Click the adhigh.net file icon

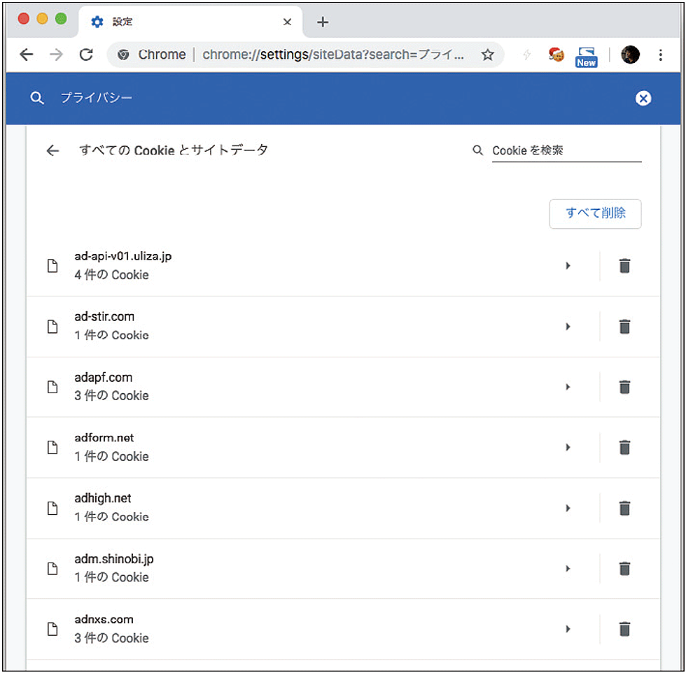click(x=52, y=508)
